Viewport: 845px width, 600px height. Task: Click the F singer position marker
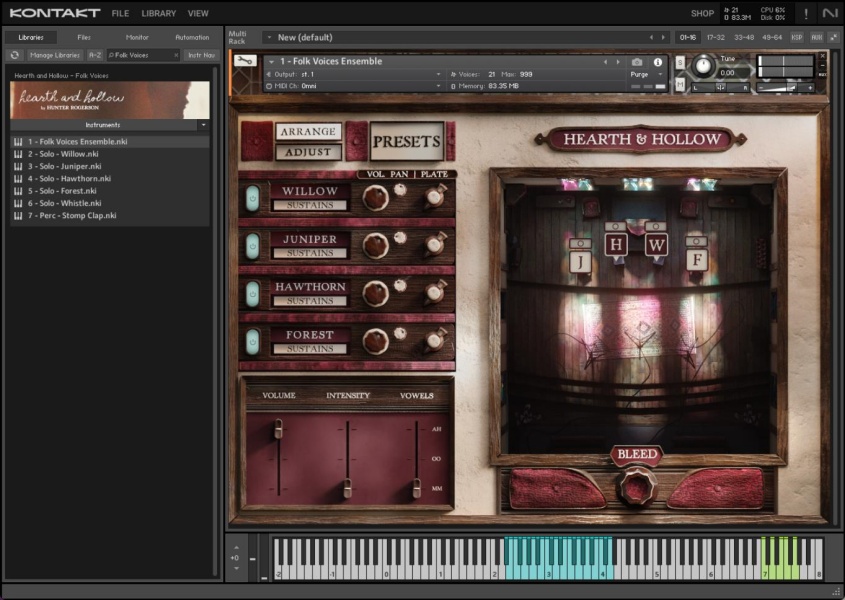point(696,261)
